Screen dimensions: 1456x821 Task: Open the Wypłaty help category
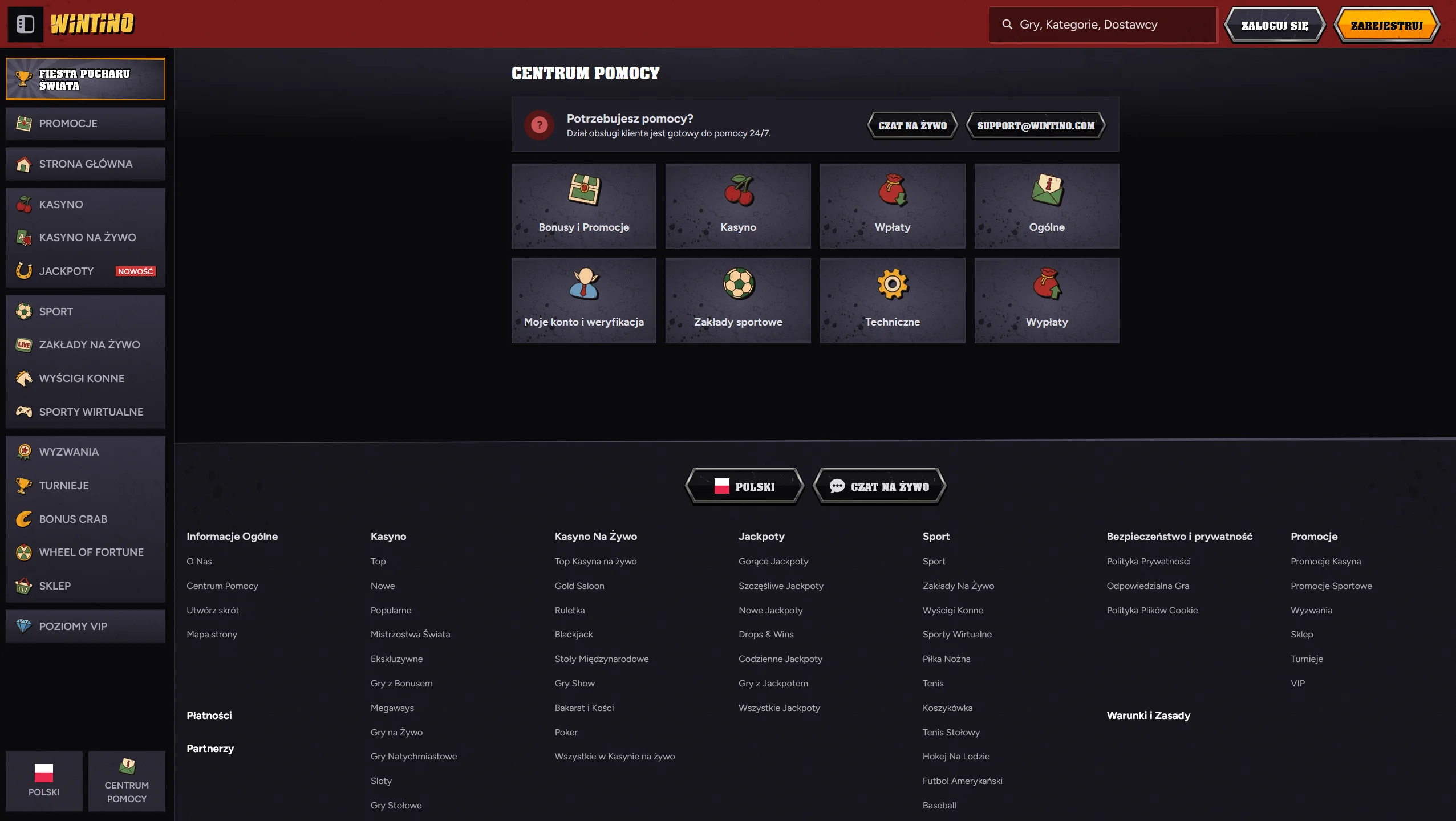(x=1047, y=300)
